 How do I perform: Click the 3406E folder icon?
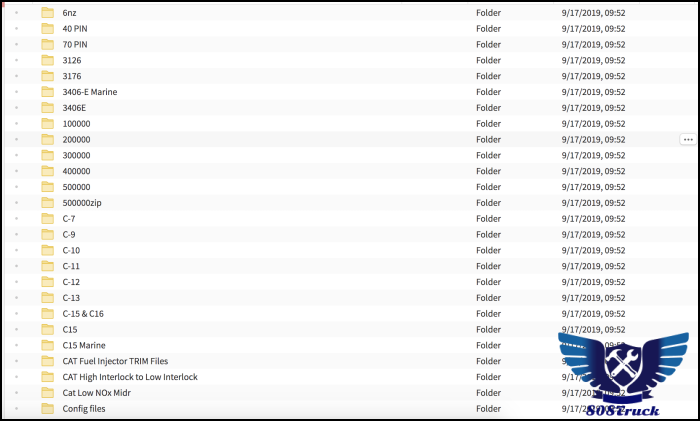[47, 108]
